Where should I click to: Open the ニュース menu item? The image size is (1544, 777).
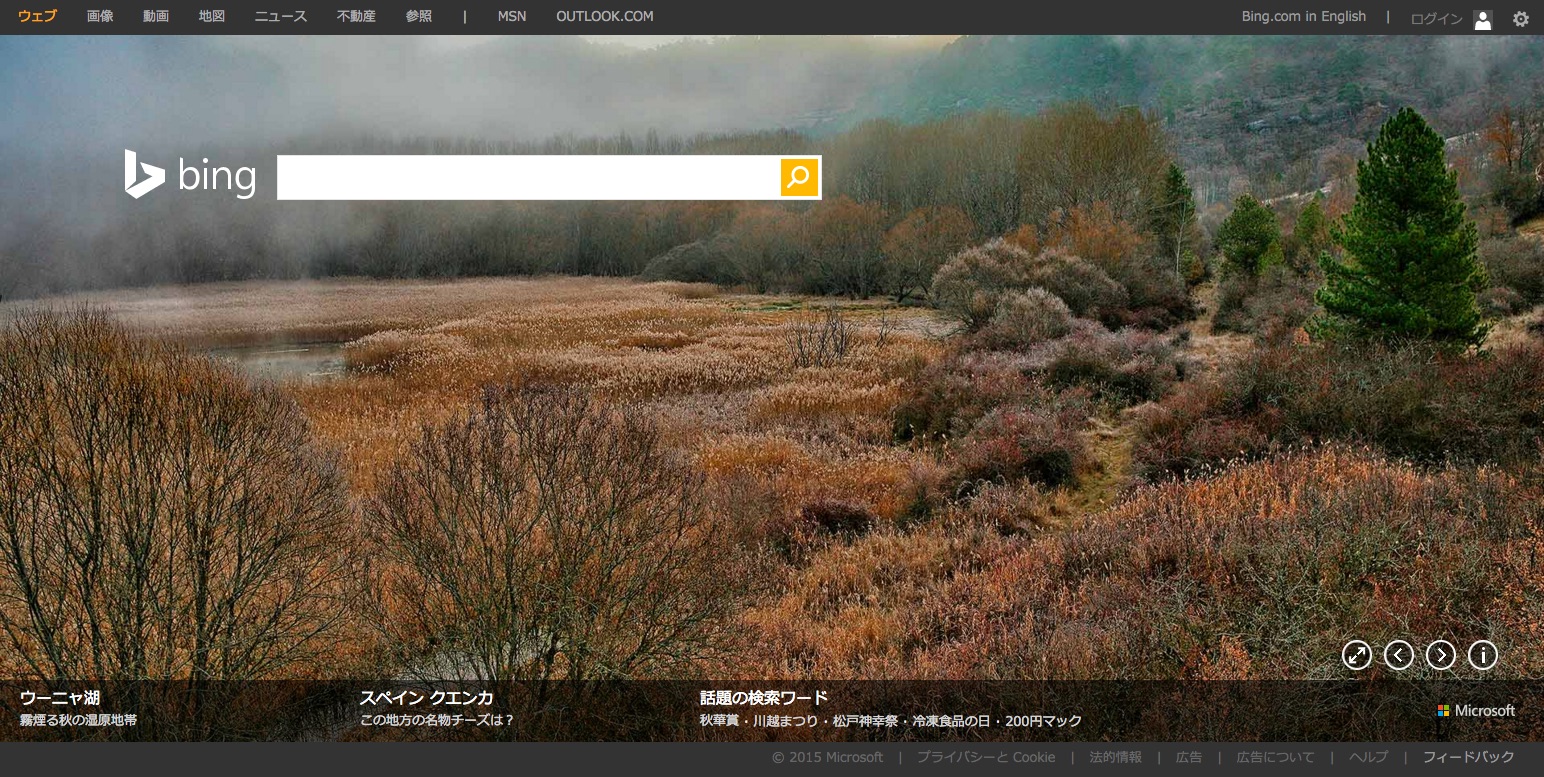(281, 17)
